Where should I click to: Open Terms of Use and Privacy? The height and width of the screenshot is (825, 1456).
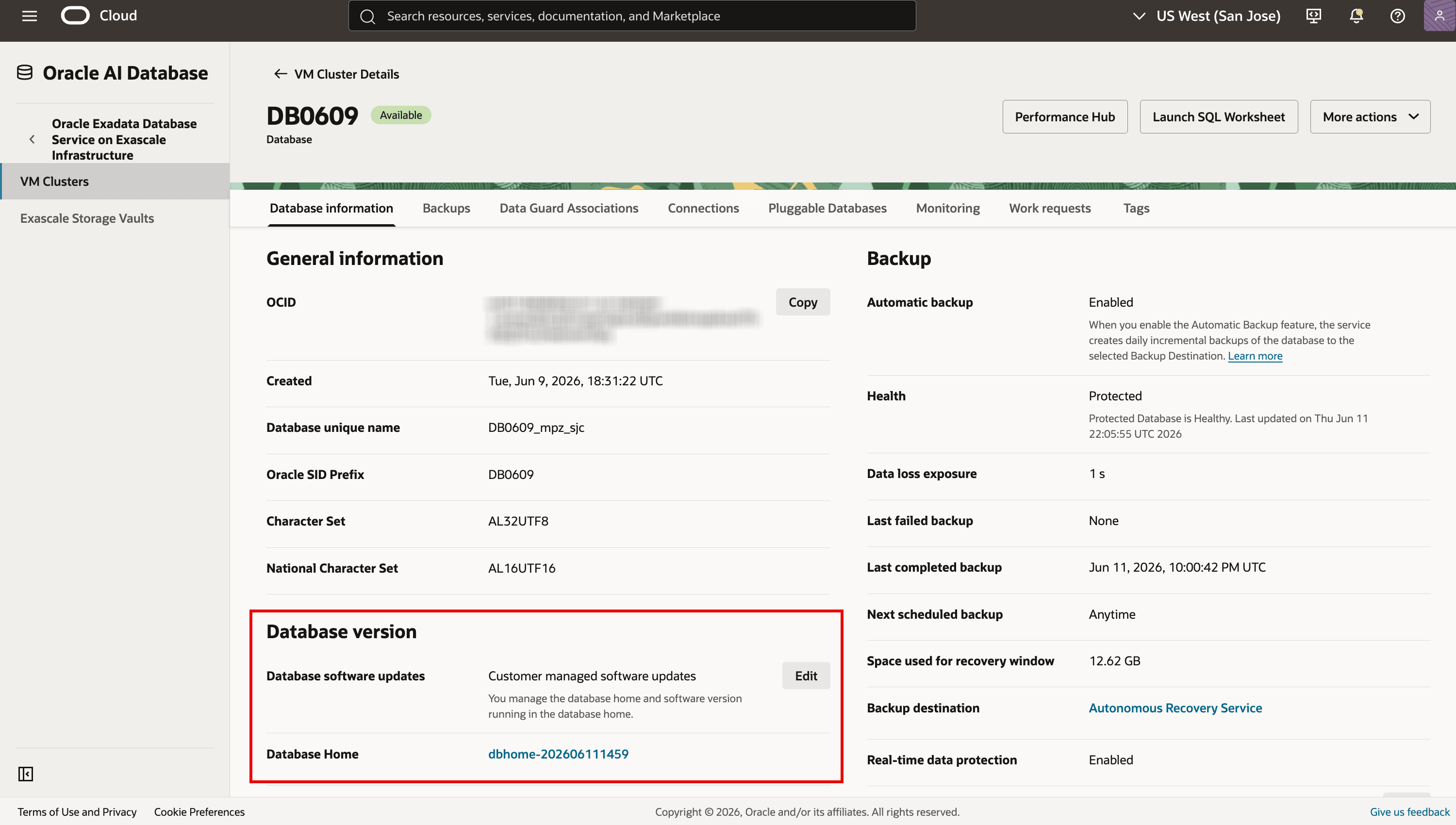(77, 812)
